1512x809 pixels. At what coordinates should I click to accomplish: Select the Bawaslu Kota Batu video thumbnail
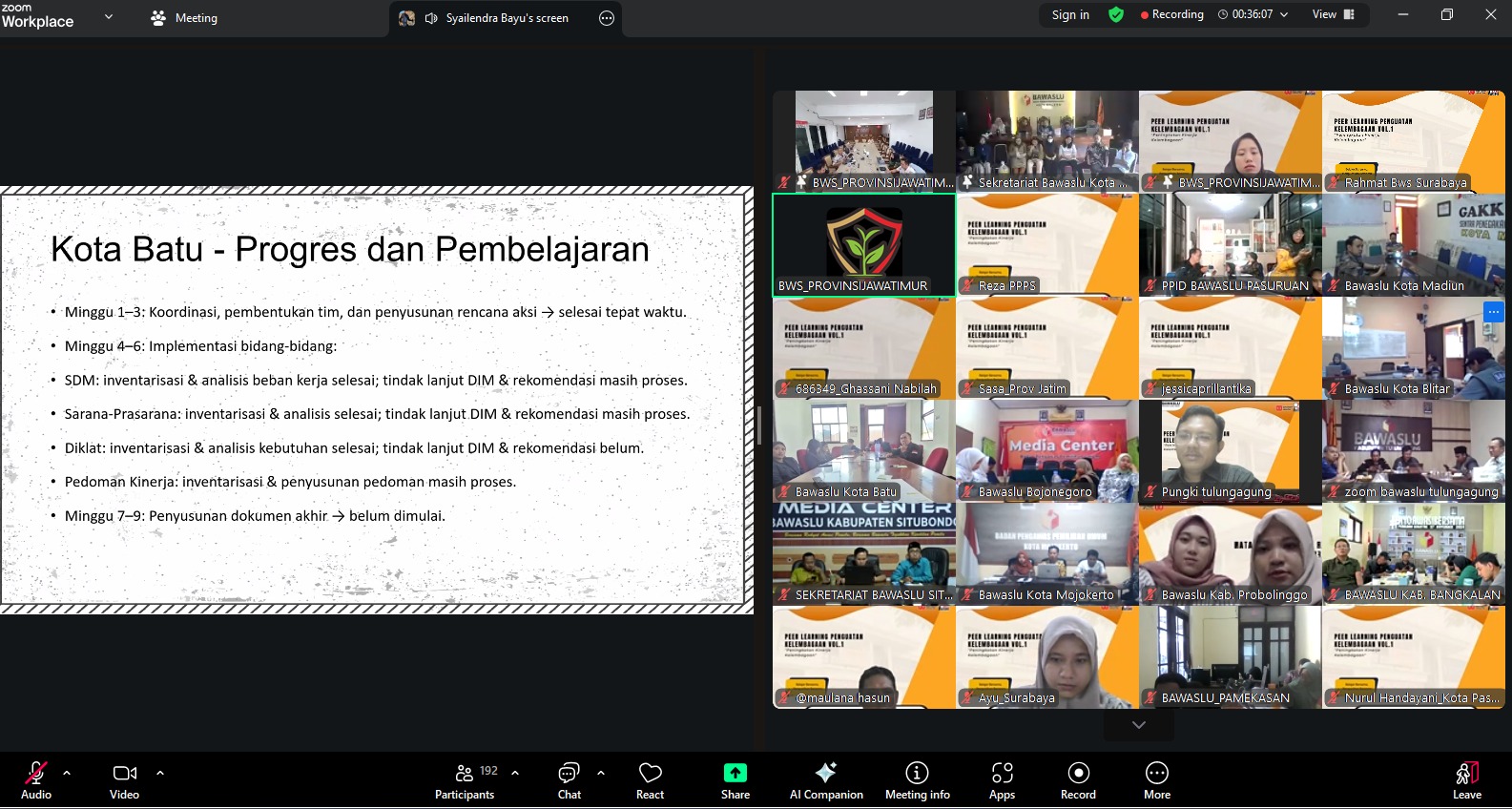pos(863,451)
